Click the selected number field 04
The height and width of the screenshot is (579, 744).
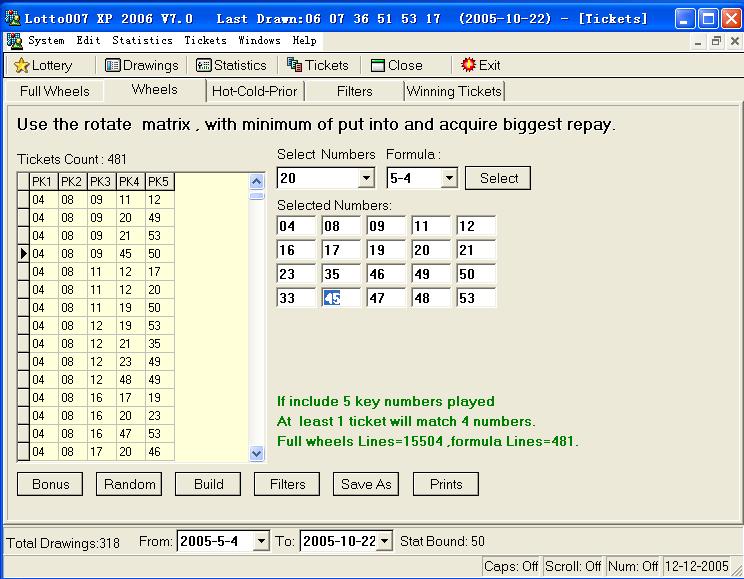click(296, 226)
